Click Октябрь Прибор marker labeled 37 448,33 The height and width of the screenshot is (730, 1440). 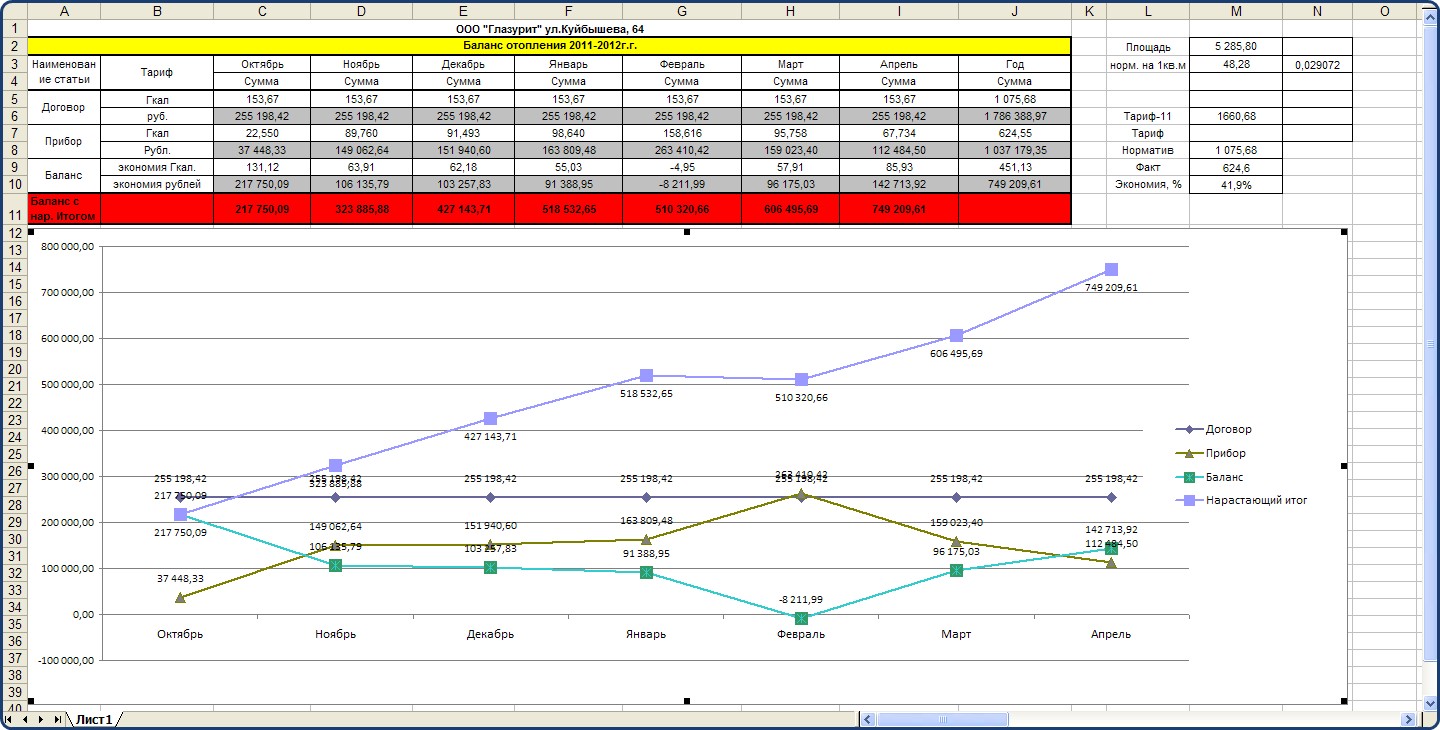[180, 597]
